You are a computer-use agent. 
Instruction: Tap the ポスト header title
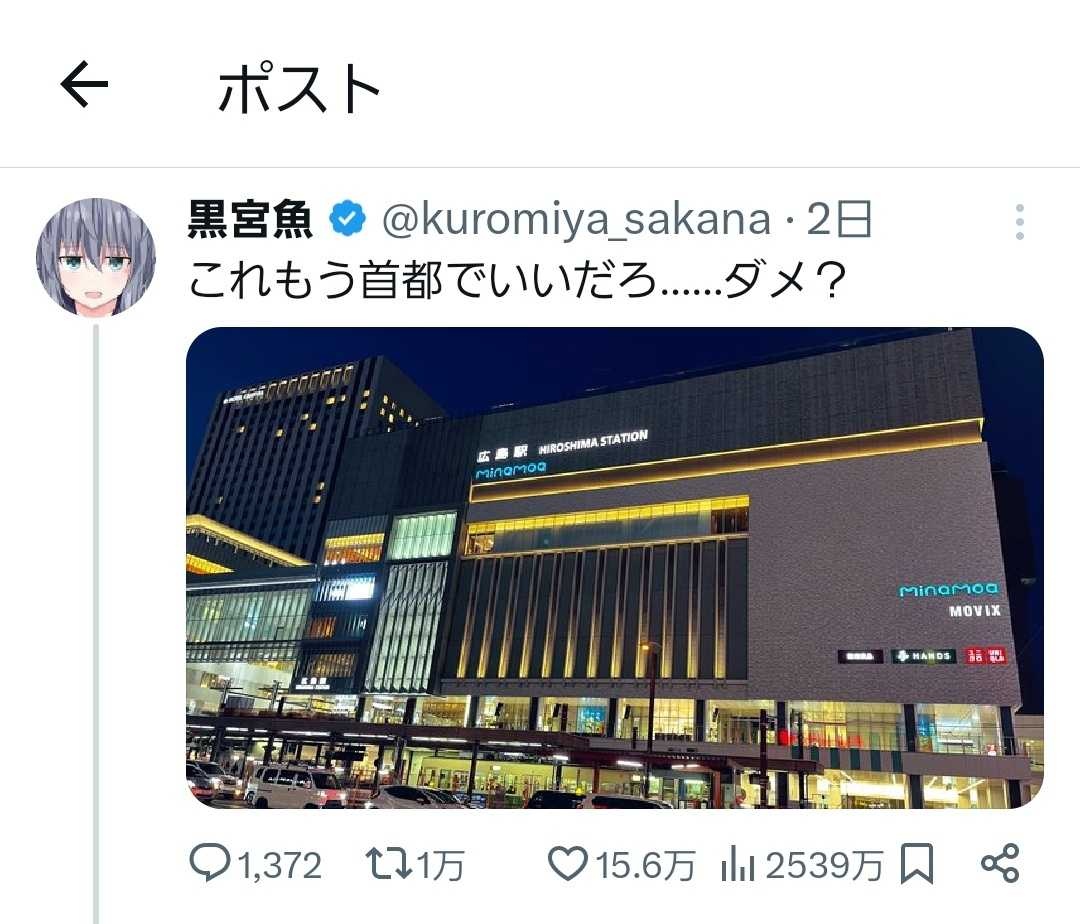pos(299,87)
